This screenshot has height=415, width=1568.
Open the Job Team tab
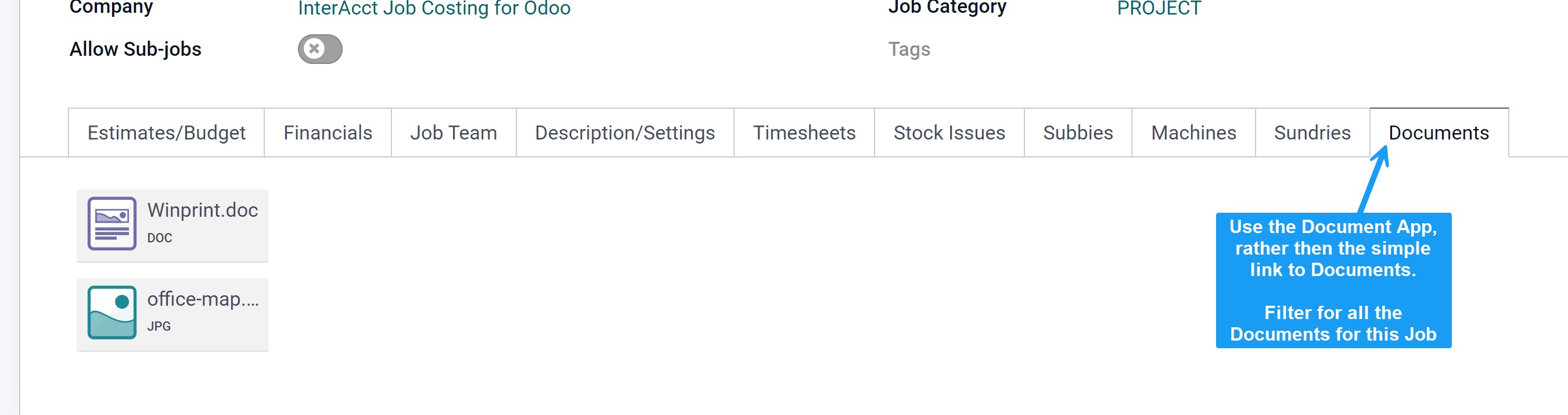pos(454,133)
